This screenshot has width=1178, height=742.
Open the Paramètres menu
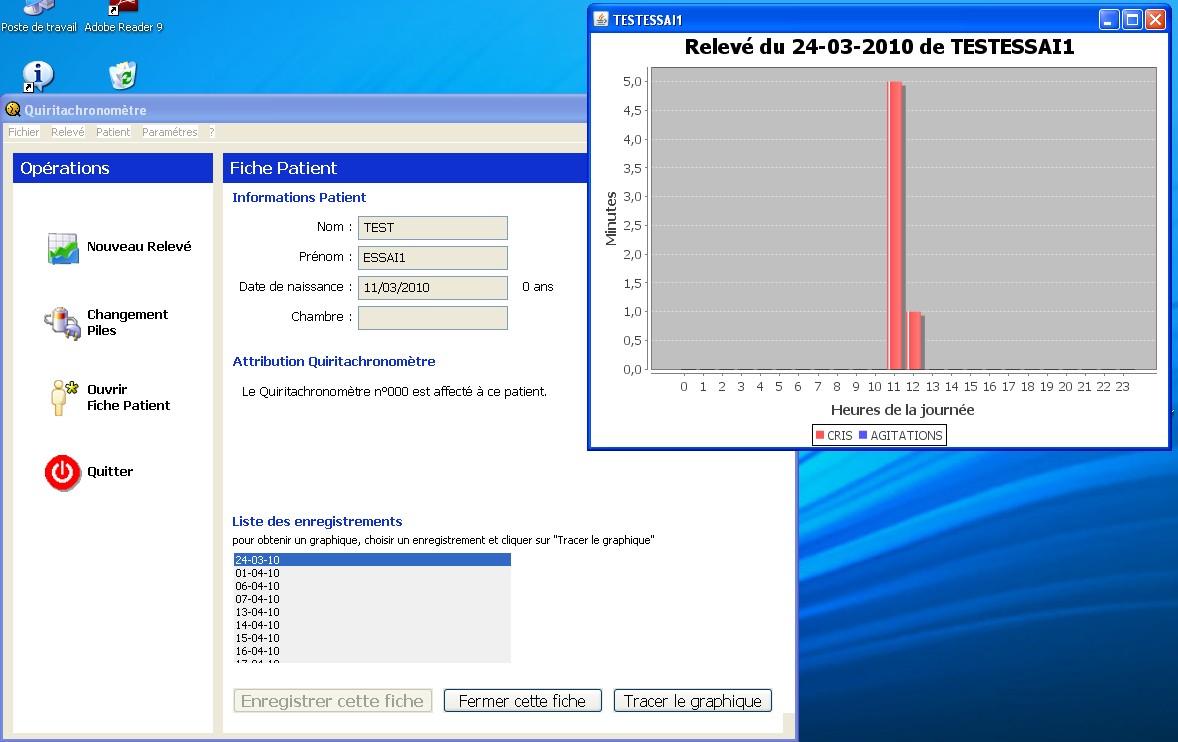[x=169, y=132]
